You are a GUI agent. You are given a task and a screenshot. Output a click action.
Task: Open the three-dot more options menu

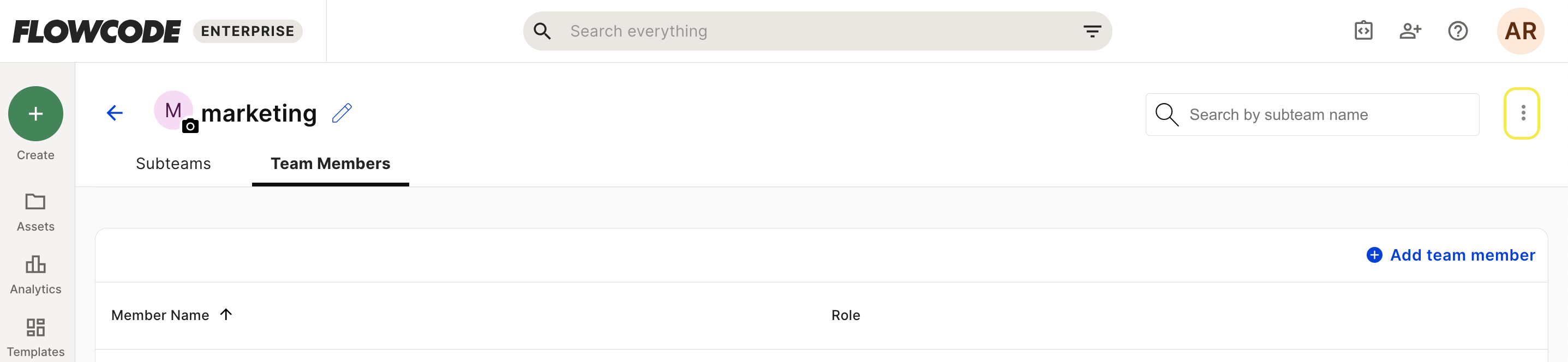coord(1522,113)
